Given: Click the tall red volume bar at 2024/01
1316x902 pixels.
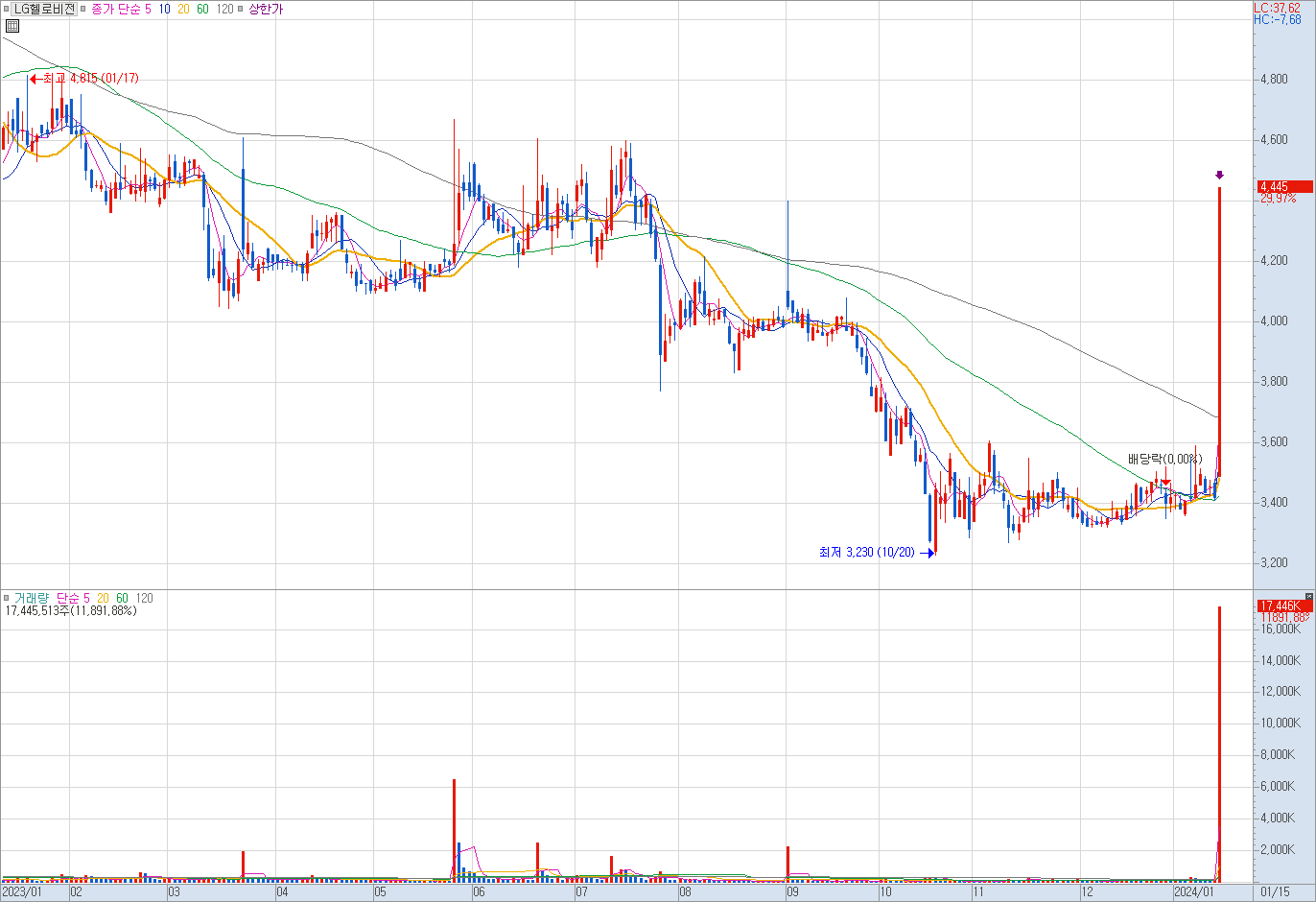Looking at the screenshot, I should point(1219,744).
